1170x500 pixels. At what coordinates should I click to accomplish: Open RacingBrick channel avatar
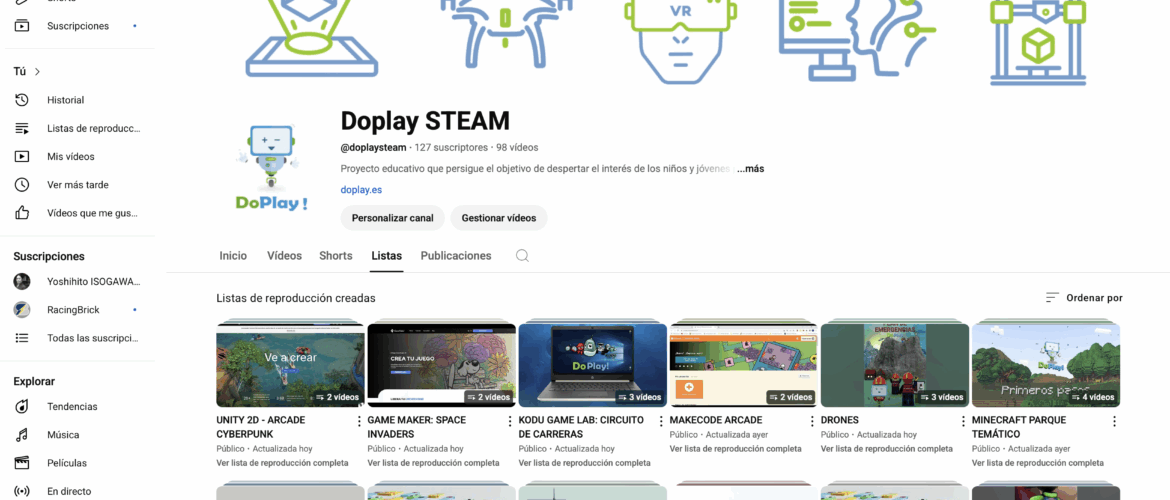click(22, 310)
